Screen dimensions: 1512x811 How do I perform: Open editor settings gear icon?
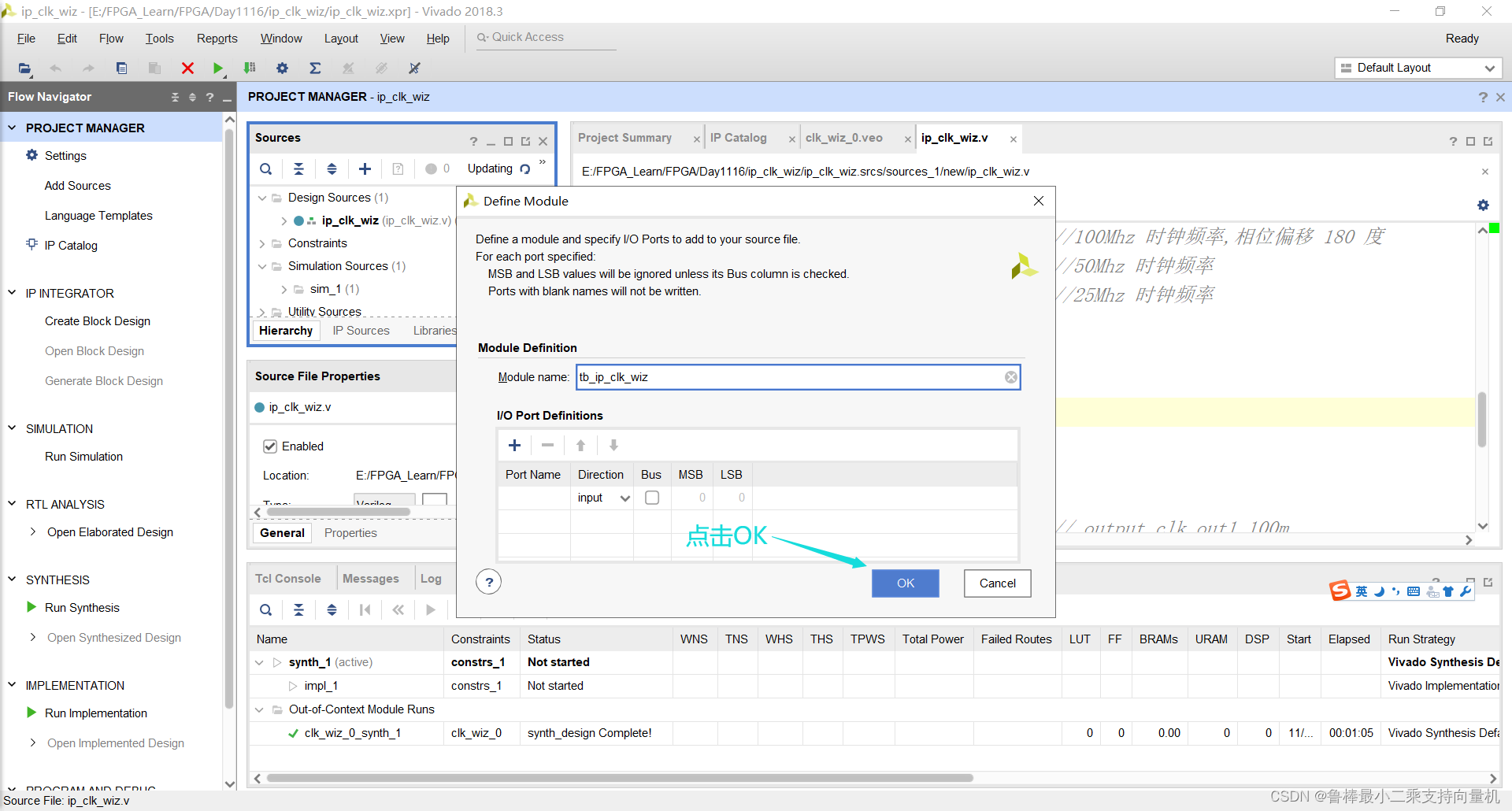[1483, 205]
